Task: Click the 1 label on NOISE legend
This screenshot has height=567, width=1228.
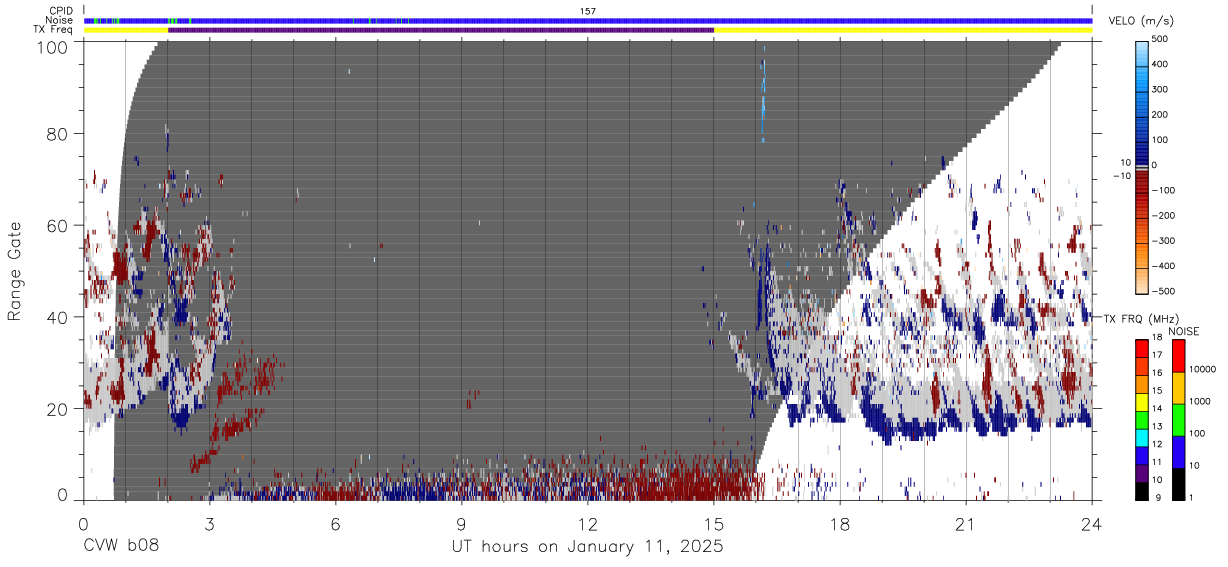Action: tap(1192, 497)
